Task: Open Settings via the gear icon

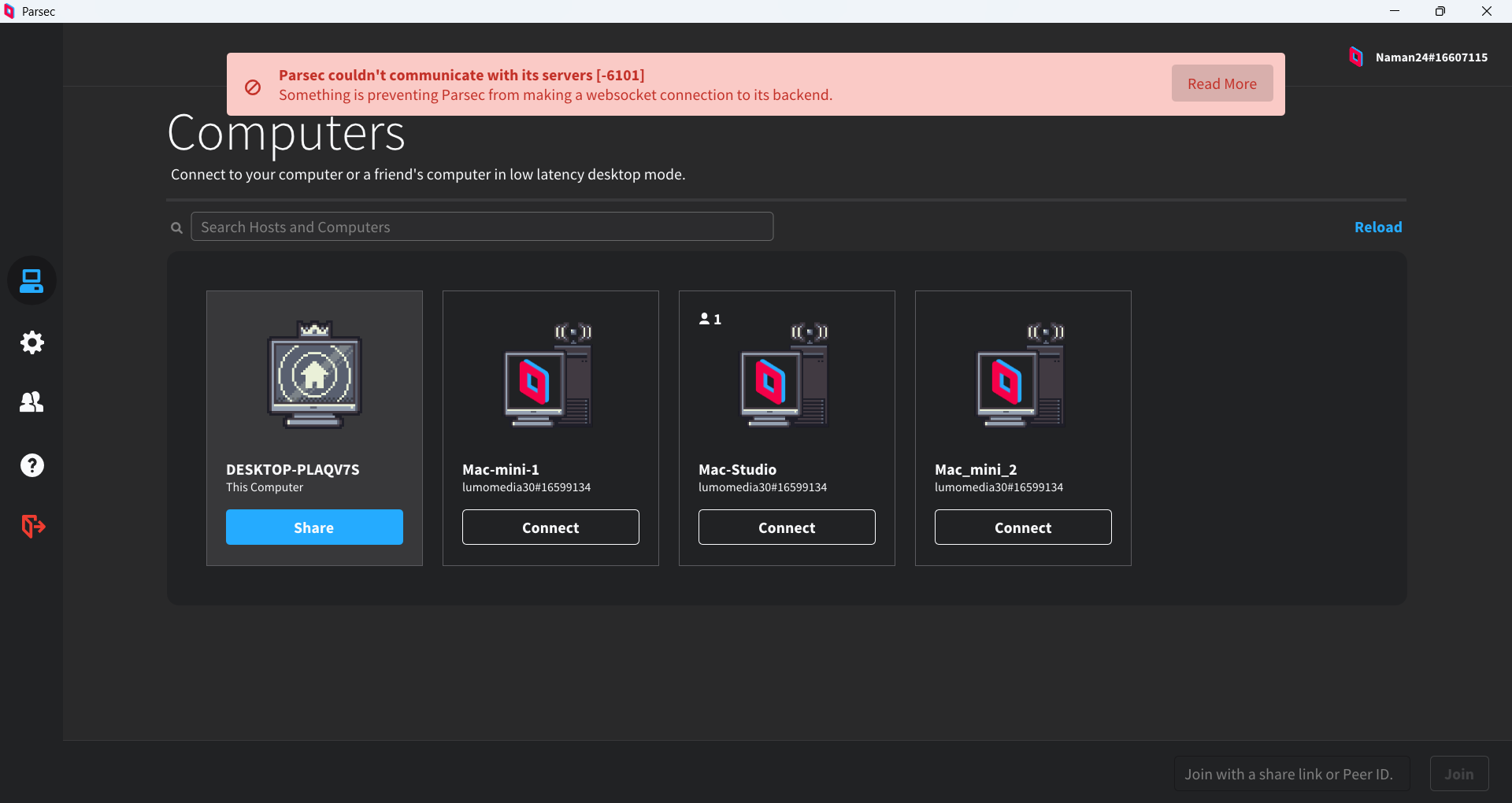Action: click(31, 342)
